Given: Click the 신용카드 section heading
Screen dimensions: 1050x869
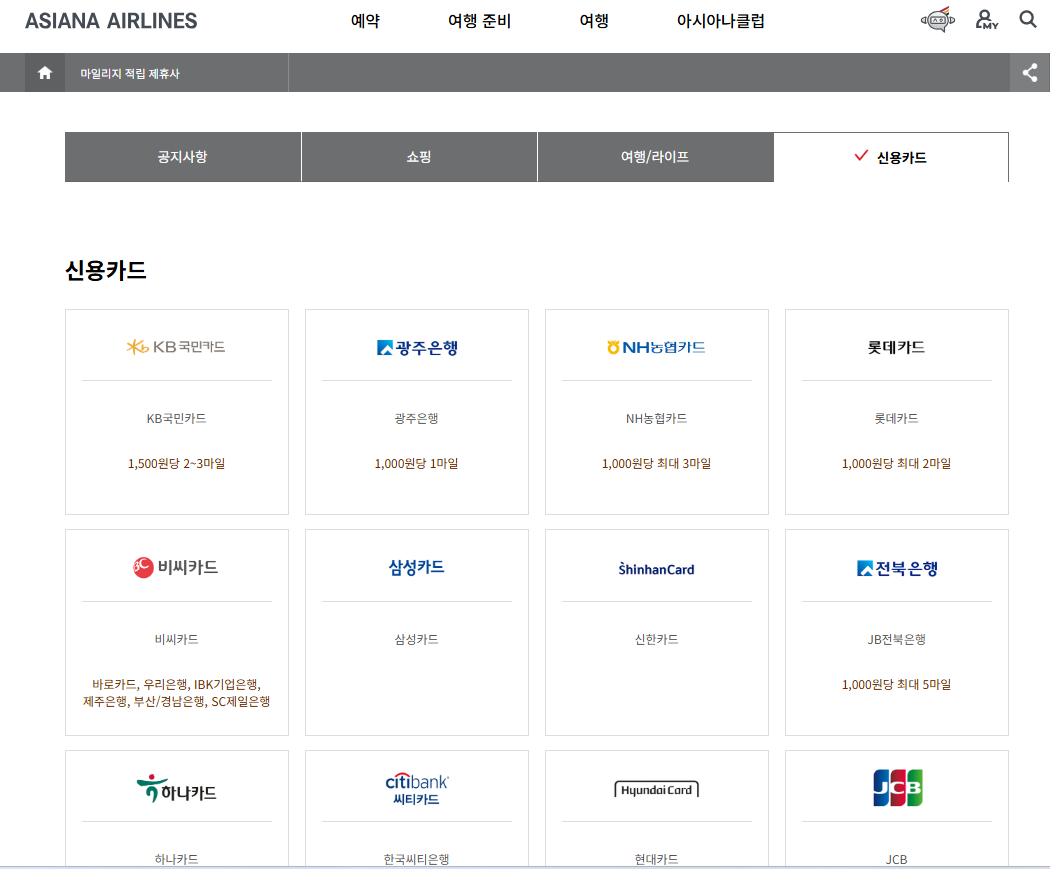Looking at the screenshot, I should (x=106, y=270).
